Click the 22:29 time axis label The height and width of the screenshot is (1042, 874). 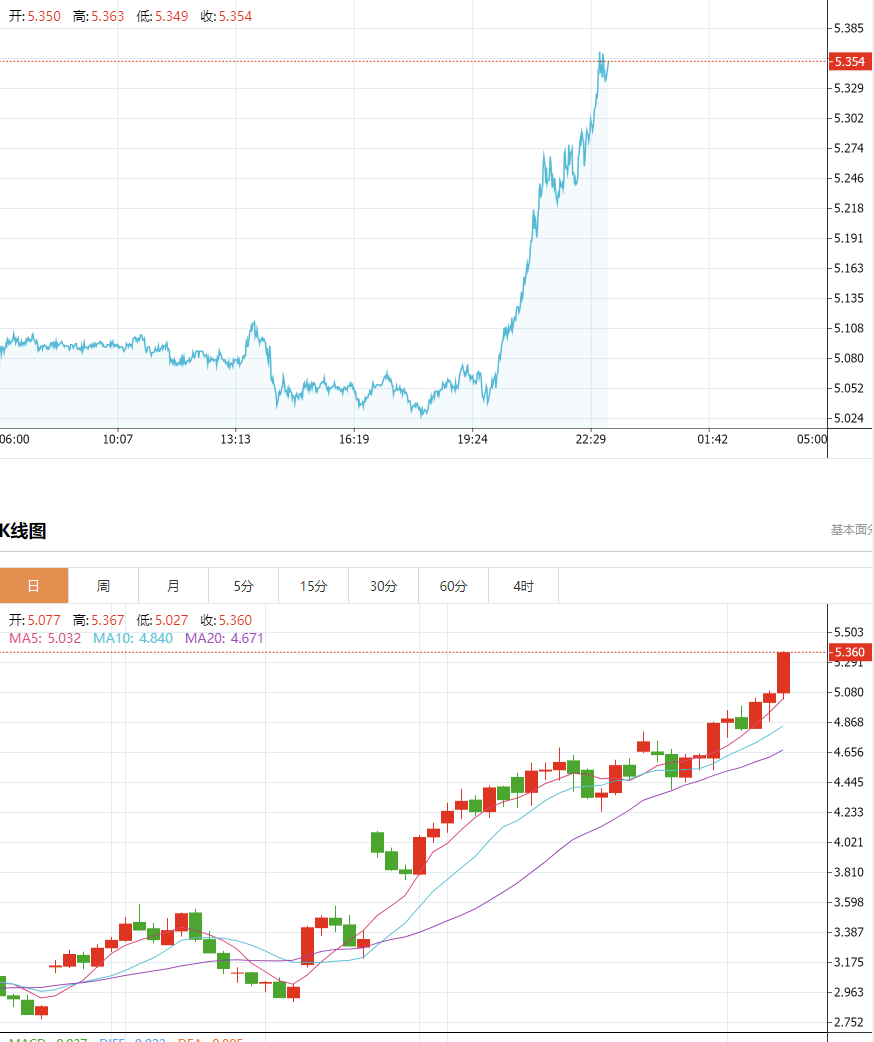[x=591, y=439]
